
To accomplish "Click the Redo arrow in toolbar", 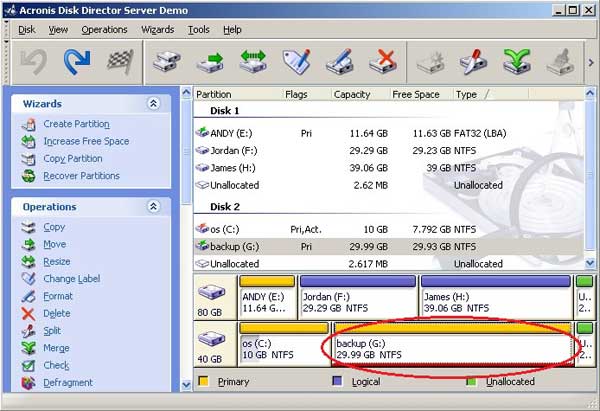I will [x=77, y=63].
